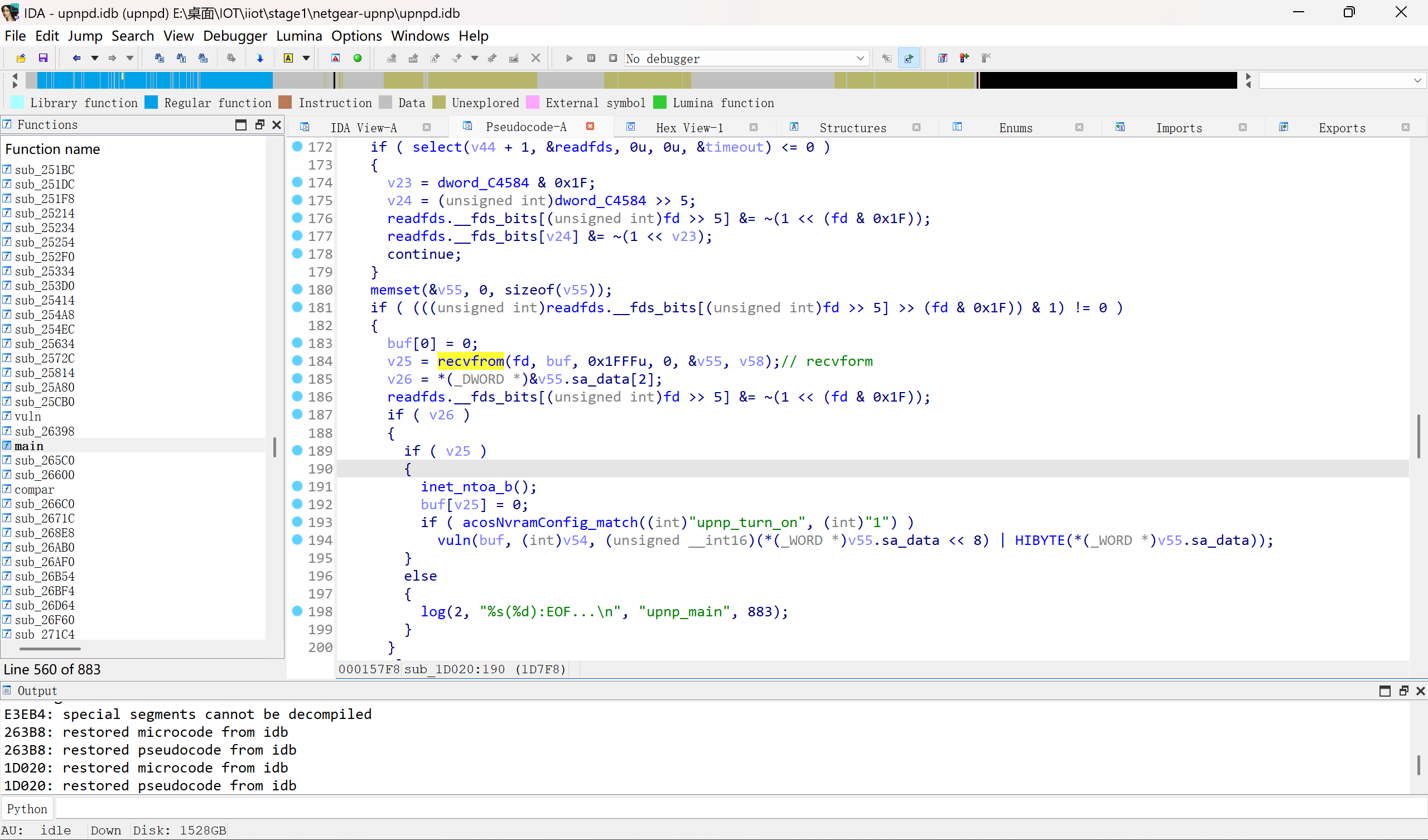Toggle the breakpoint dot at line 194

point(297,539)
